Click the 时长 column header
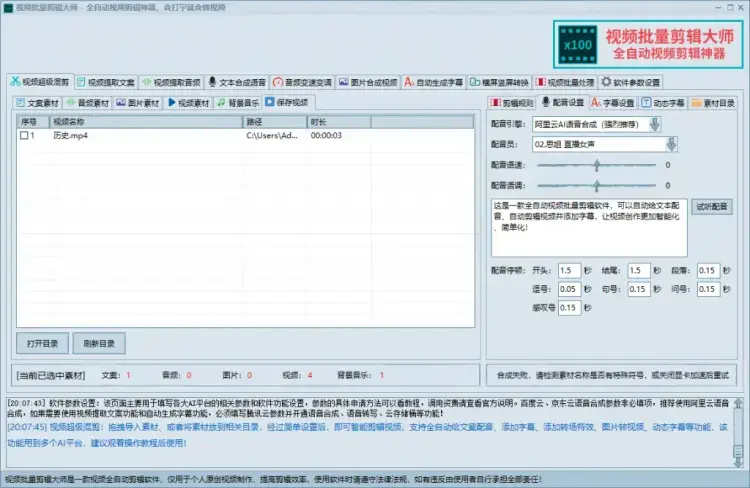The image size is (750, 488). 339,122
